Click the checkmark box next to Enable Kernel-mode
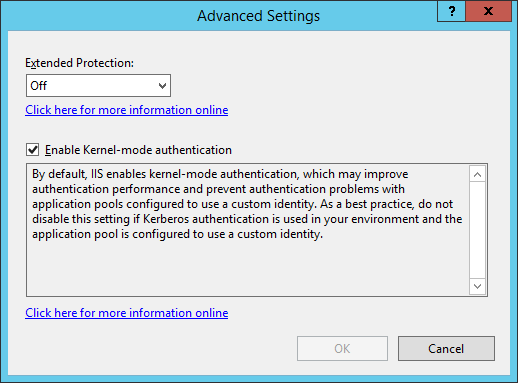Screen dimensions: 518x383 pos(33,150)
